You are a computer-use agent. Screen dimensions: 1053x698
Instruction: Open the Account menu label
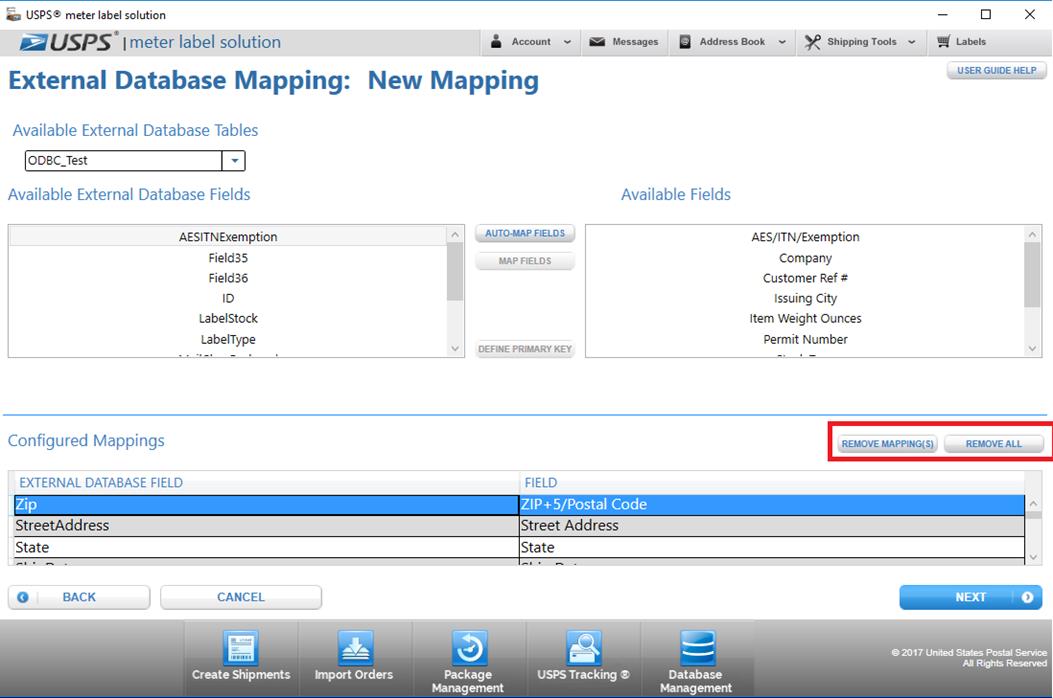tap(531, 42)
